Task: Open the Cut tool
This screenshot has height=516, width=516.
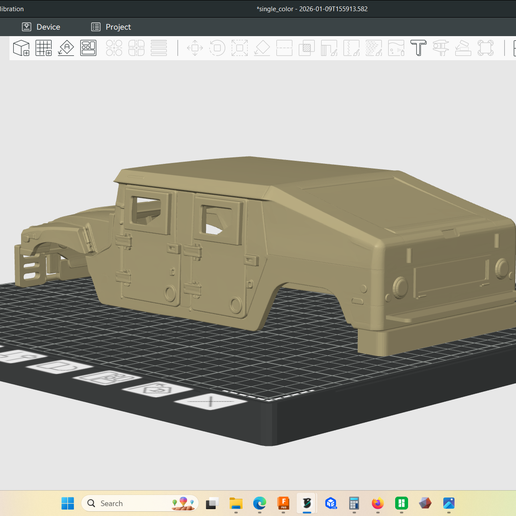Action: (284, 48)
